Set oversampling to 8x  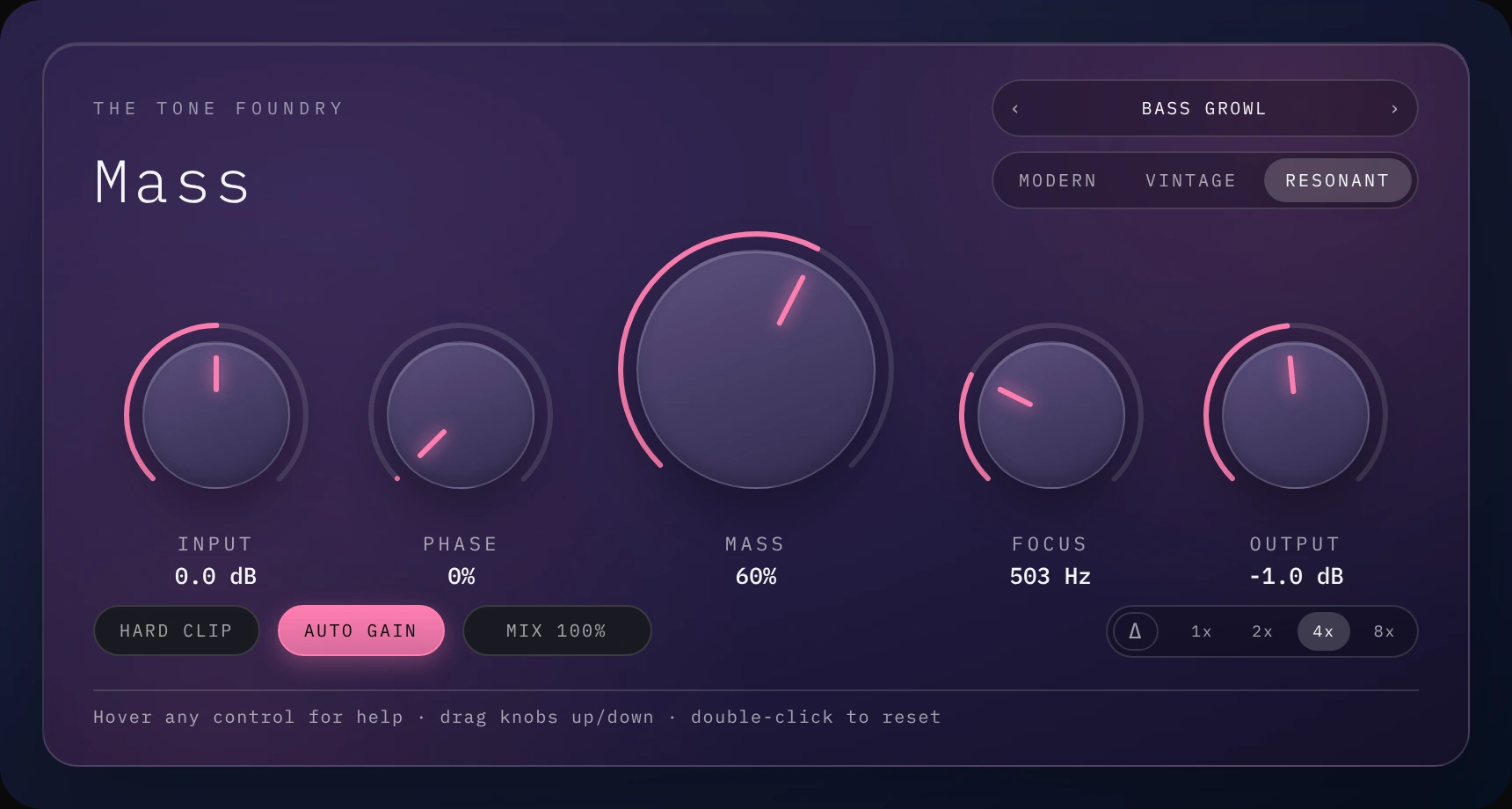pos(1384,631)
